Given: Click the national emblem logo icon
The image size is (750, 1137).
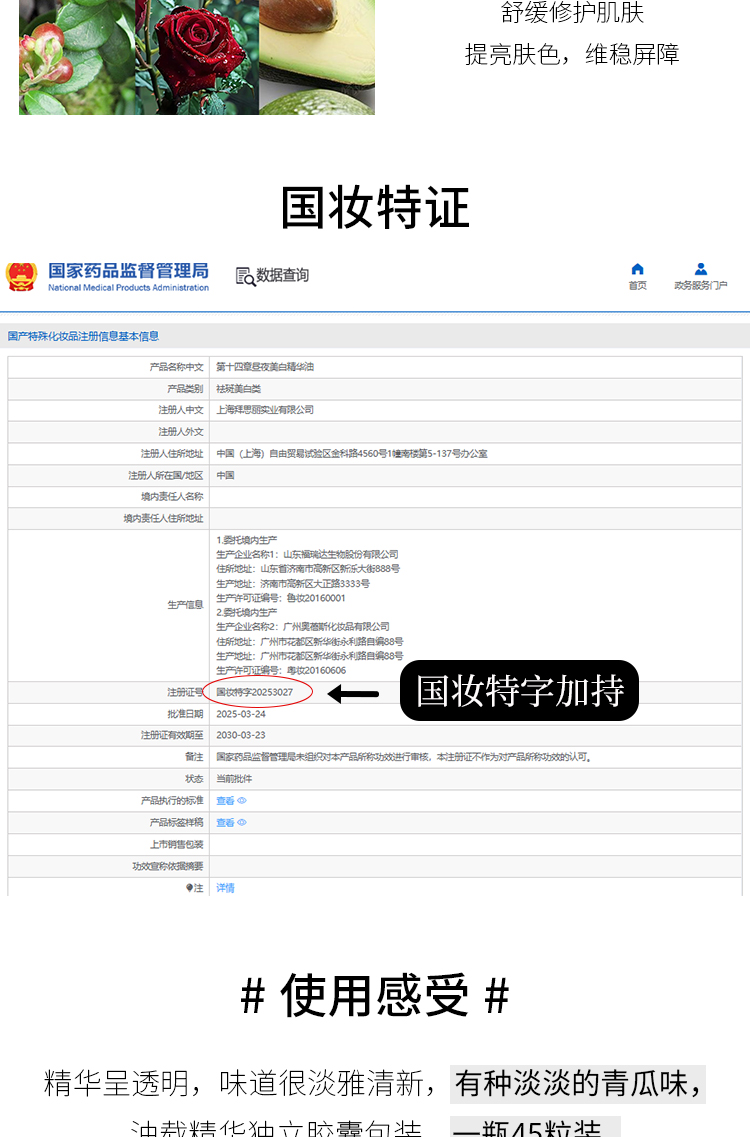Looking at the screenshot, I should coord(22,276).
